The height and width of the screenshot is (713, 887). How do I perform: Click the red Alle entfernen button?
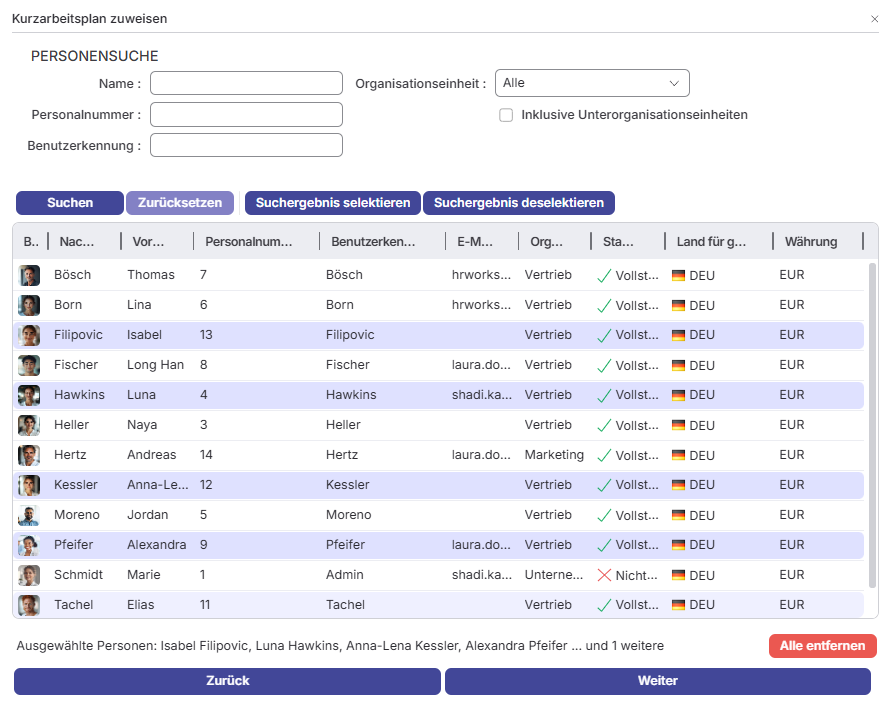[x=822, y=646]
